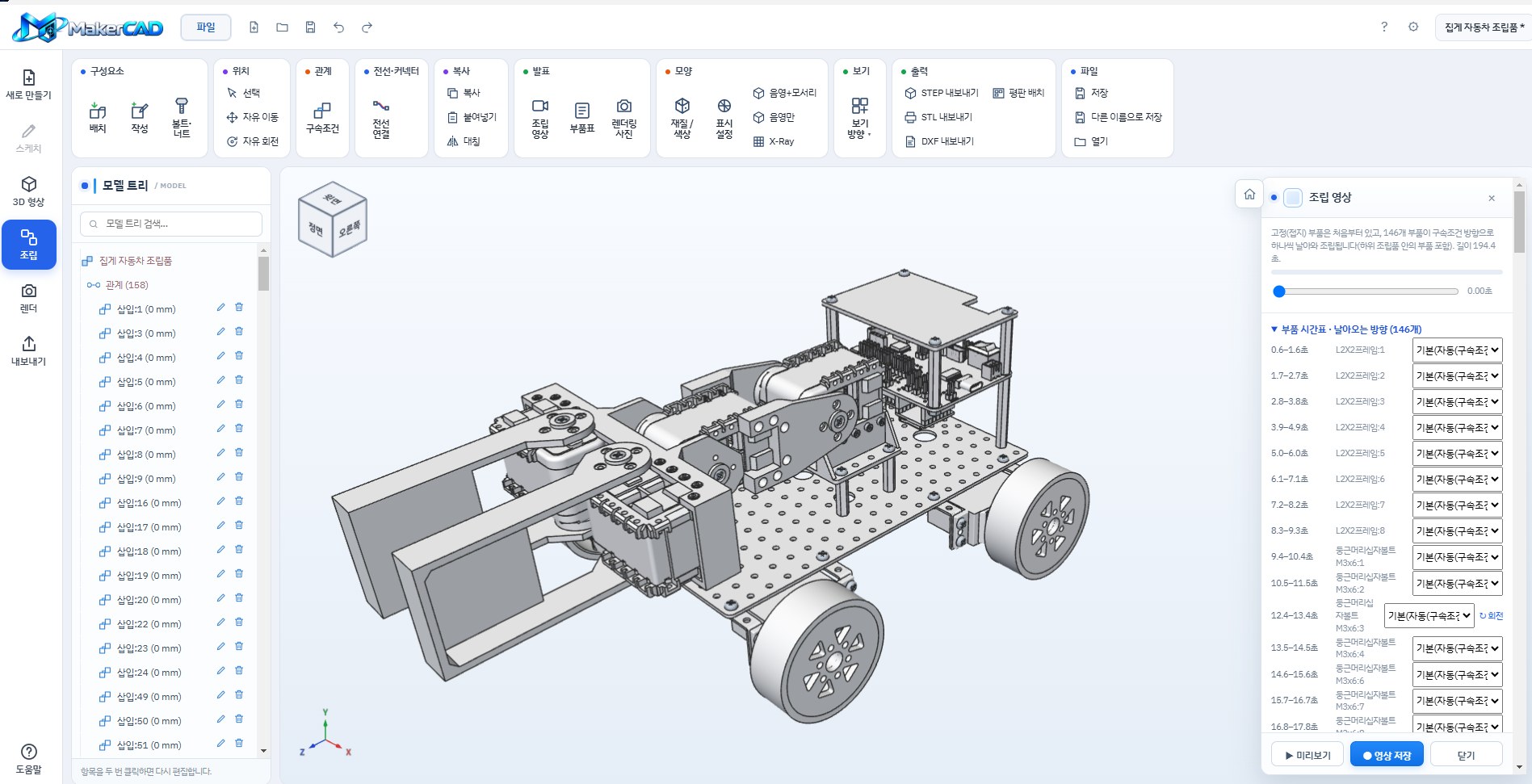Click the 배치 (place component) icon
The height and width of the screenshot is (784, 1532).
(98, 117)
